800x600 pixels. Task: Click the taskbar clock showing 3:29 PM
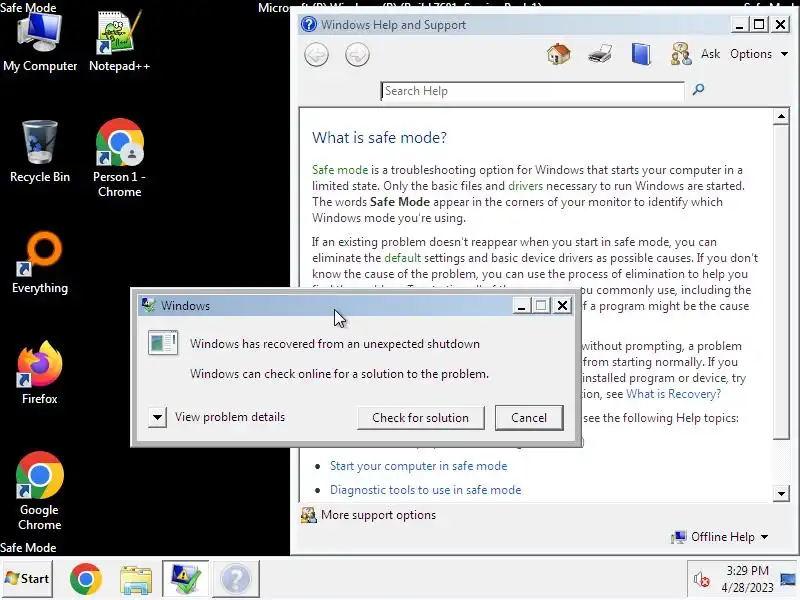point(747,579)
